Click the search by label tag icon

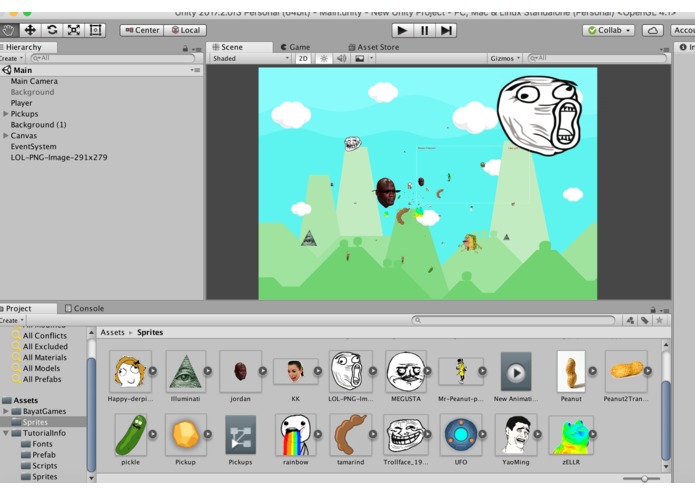point(645,320)
